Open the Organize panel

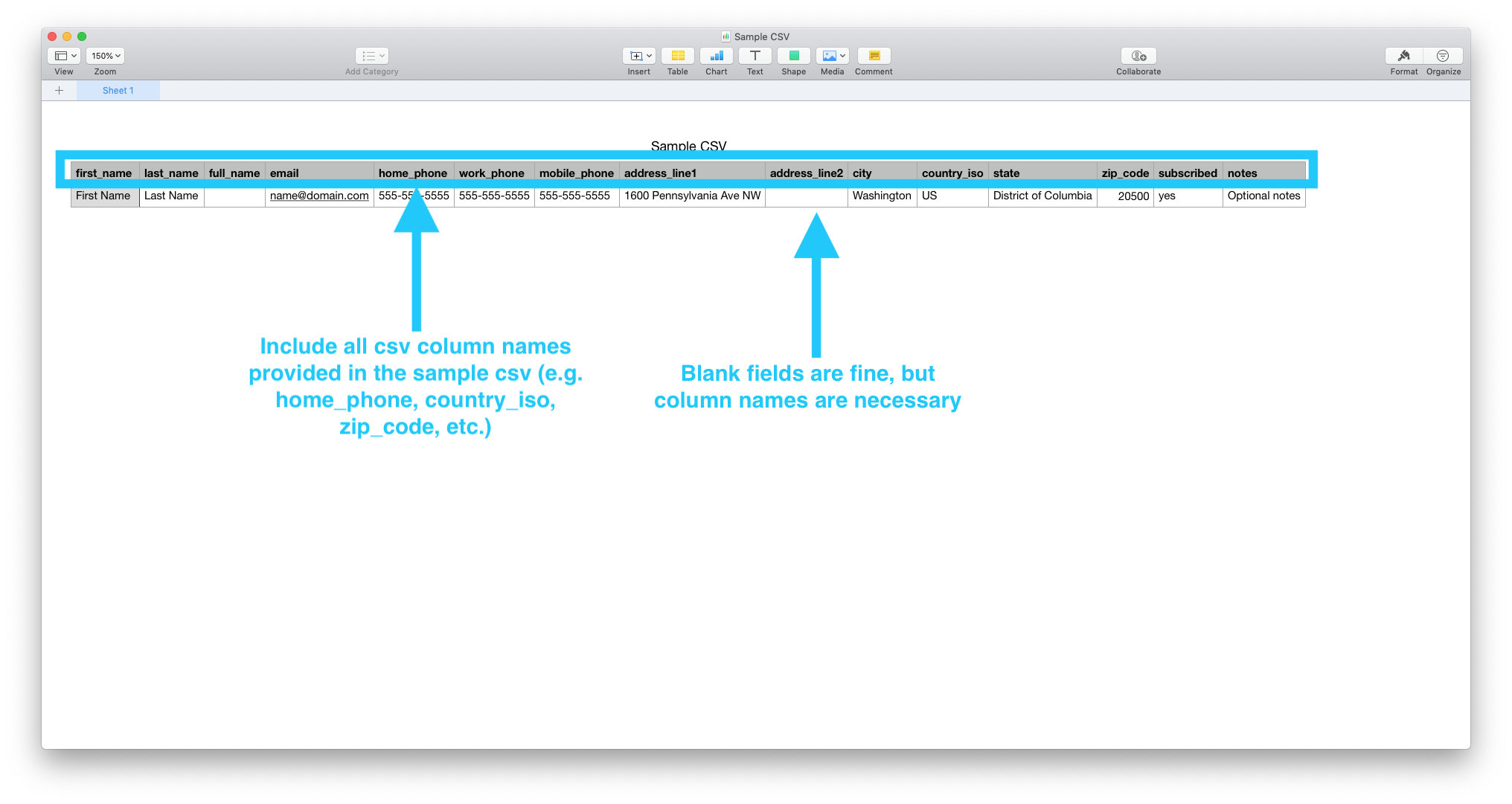point(1444,56)
